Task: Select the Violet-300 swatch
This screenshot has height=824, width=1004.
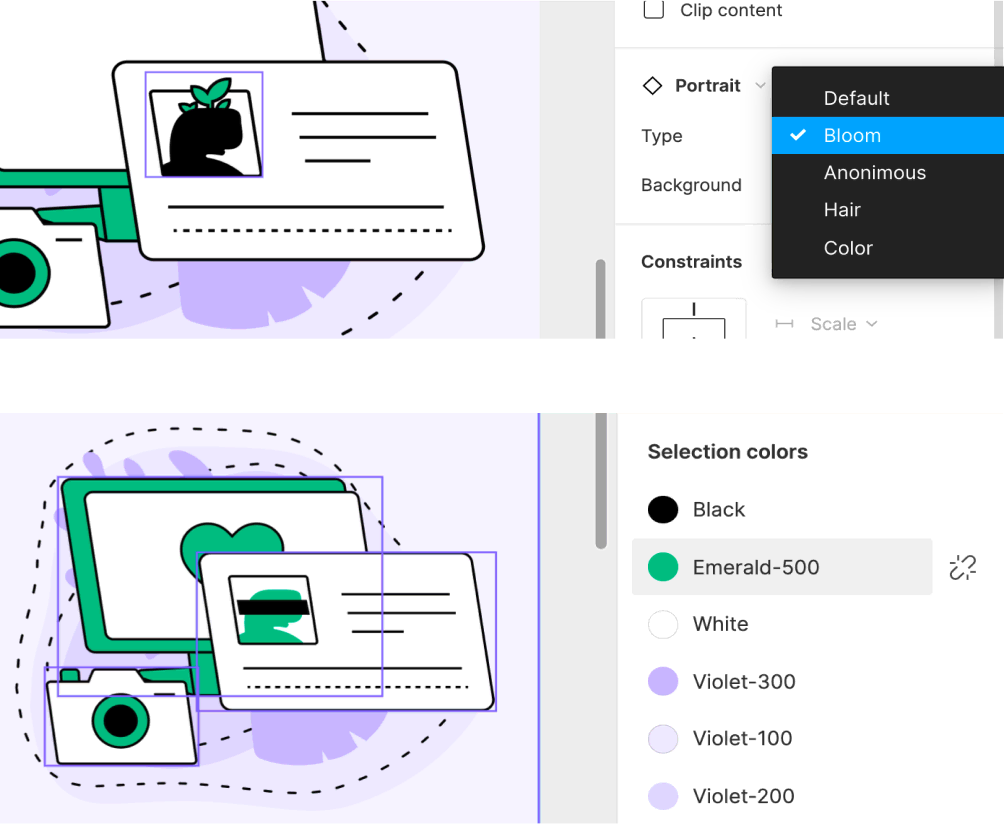Action: pyautogui.click(x=662, y=681)
